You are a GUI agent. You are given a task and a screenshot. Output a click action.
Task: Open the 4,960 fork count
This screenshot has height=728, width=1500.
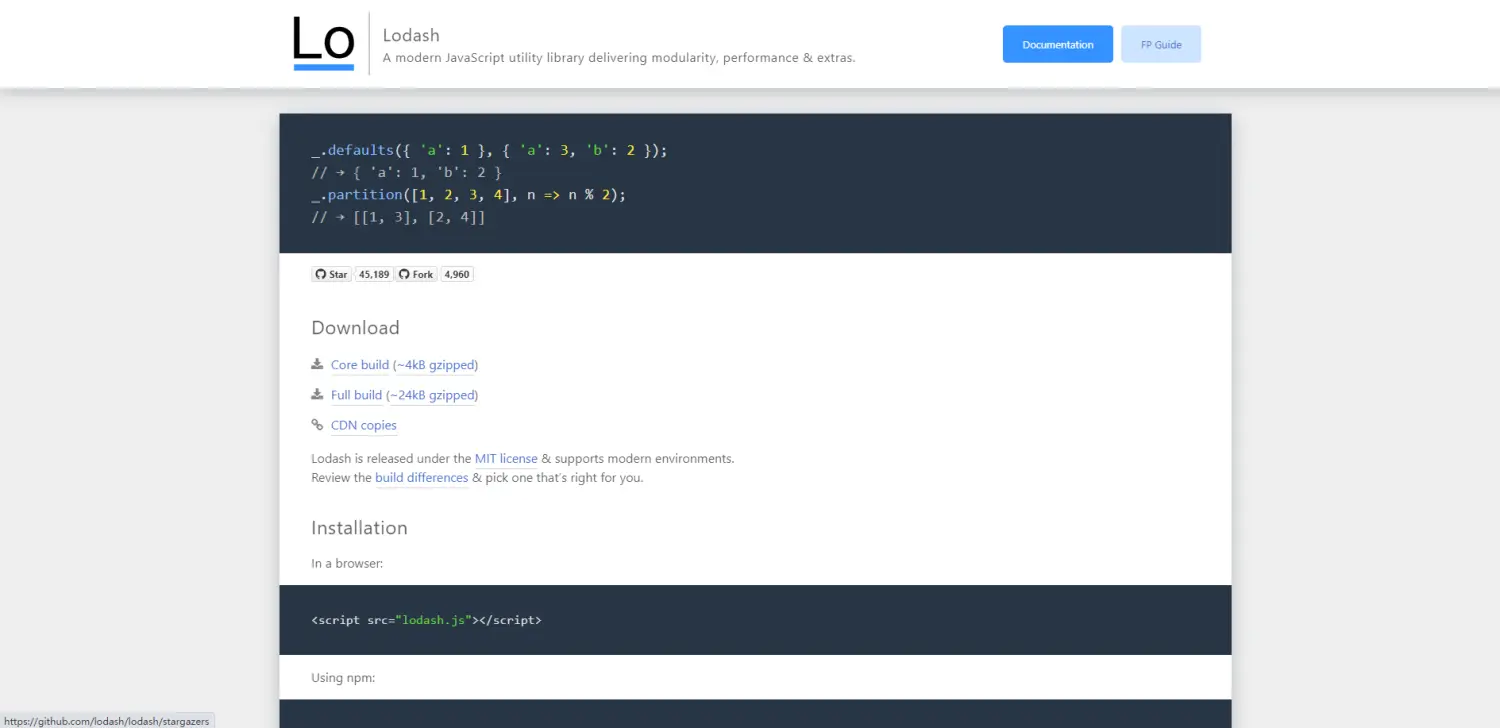(457, 274)
